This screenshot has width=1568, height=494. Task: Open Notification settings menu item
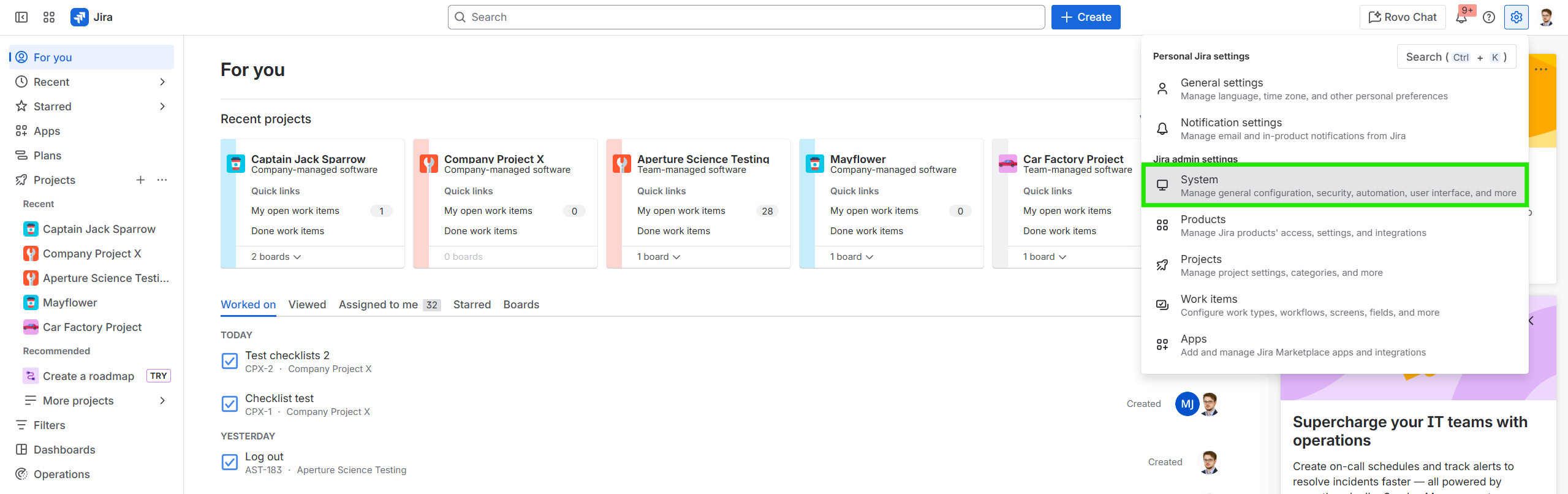(1335, 129)
